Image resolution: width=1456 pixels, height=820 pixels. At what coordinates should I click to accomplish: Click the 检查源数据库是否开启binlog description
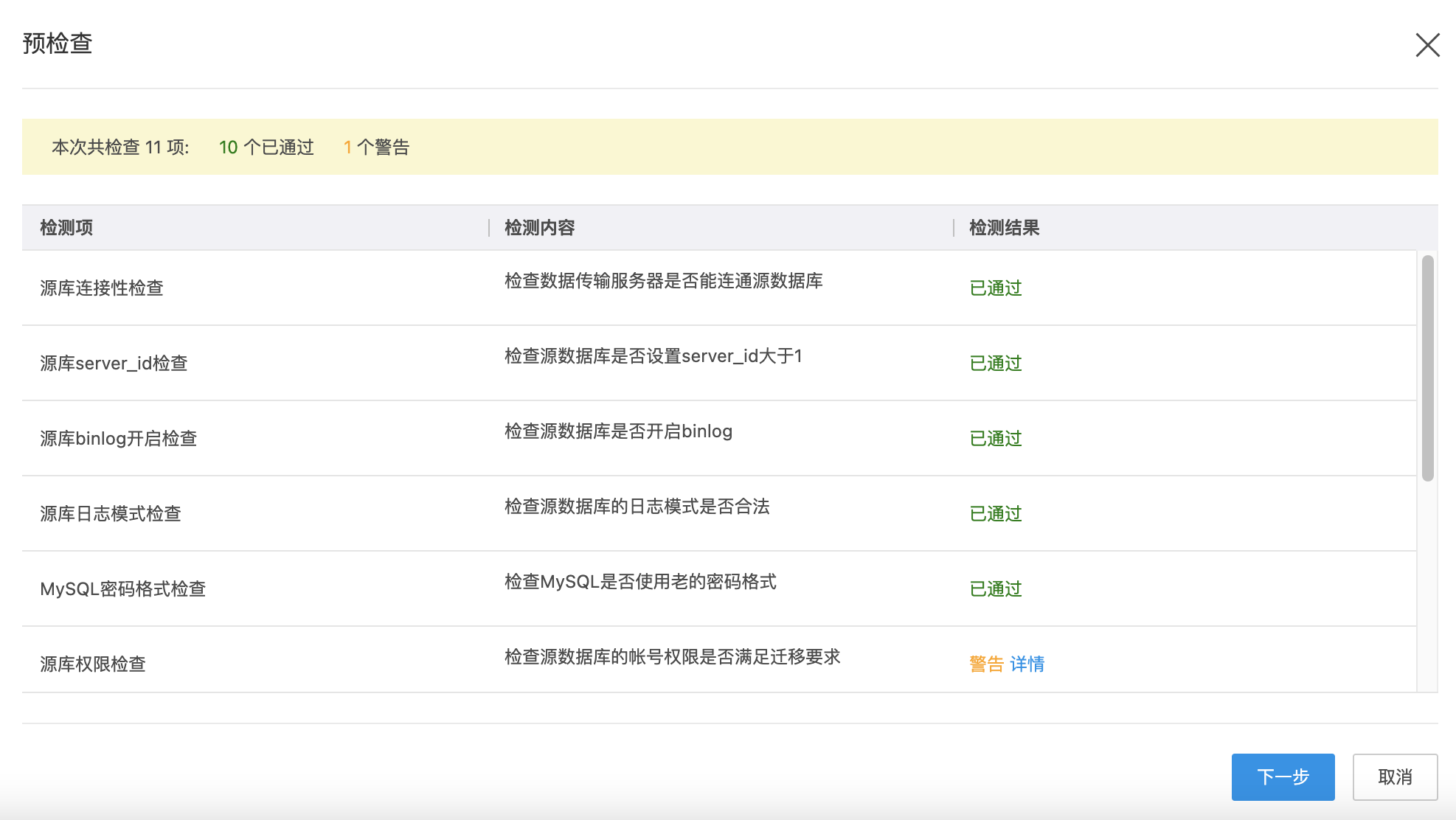(618, 431)
